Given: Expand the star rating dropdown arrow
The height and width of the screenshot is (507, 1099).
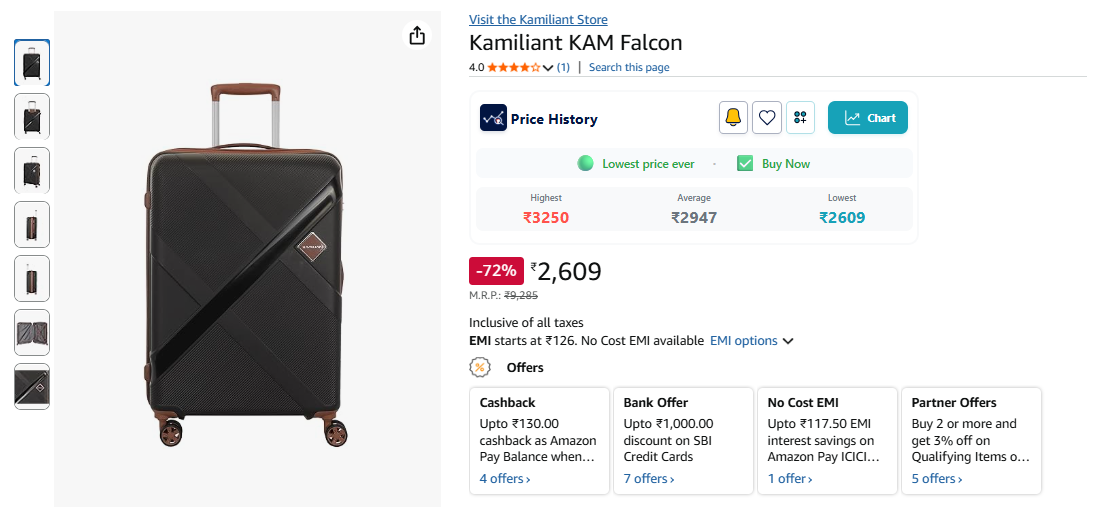Looking at the screenshot, I should tap(548, 68).
